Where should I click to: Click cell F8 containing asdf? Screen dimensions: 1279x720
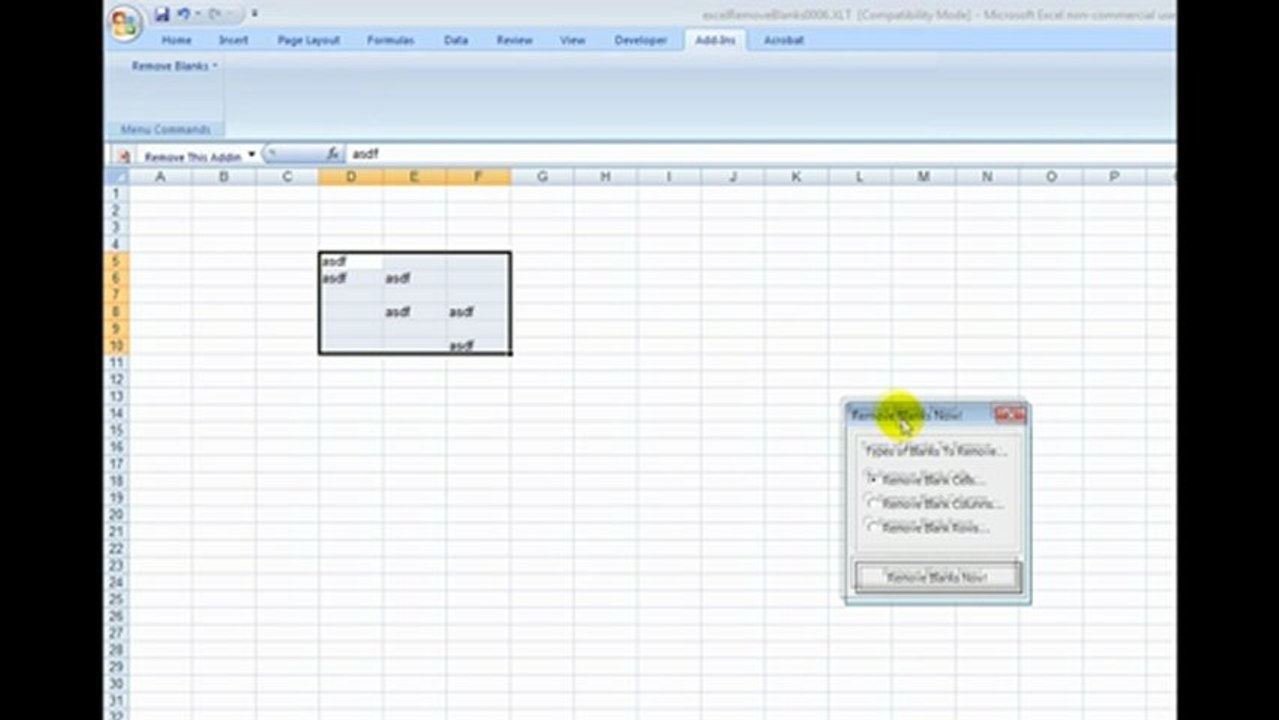pos(478,312)
